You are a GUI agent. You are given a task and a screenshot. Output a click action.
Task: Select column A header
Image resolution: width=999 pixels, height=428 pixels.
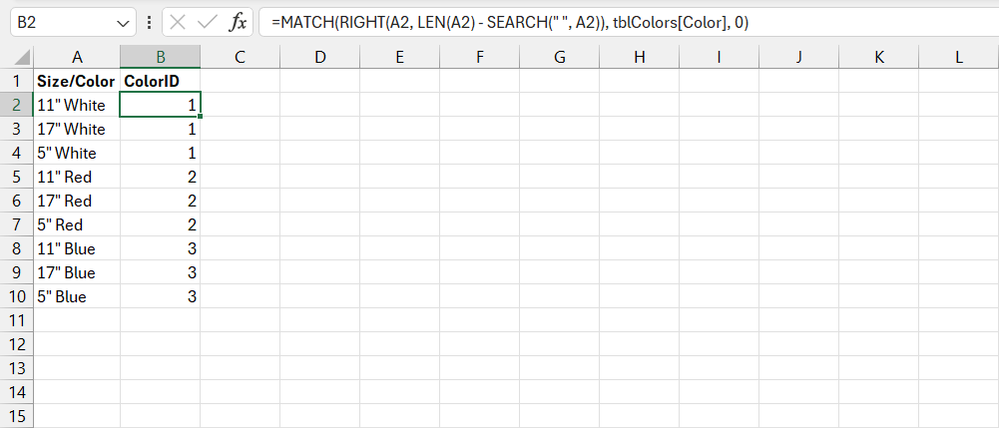tap(76, 57)
